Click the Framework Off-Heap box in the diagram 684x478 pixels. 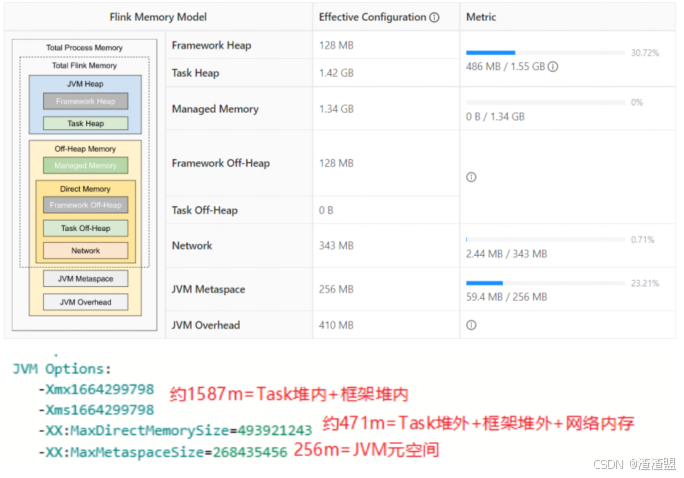[86, 205]
